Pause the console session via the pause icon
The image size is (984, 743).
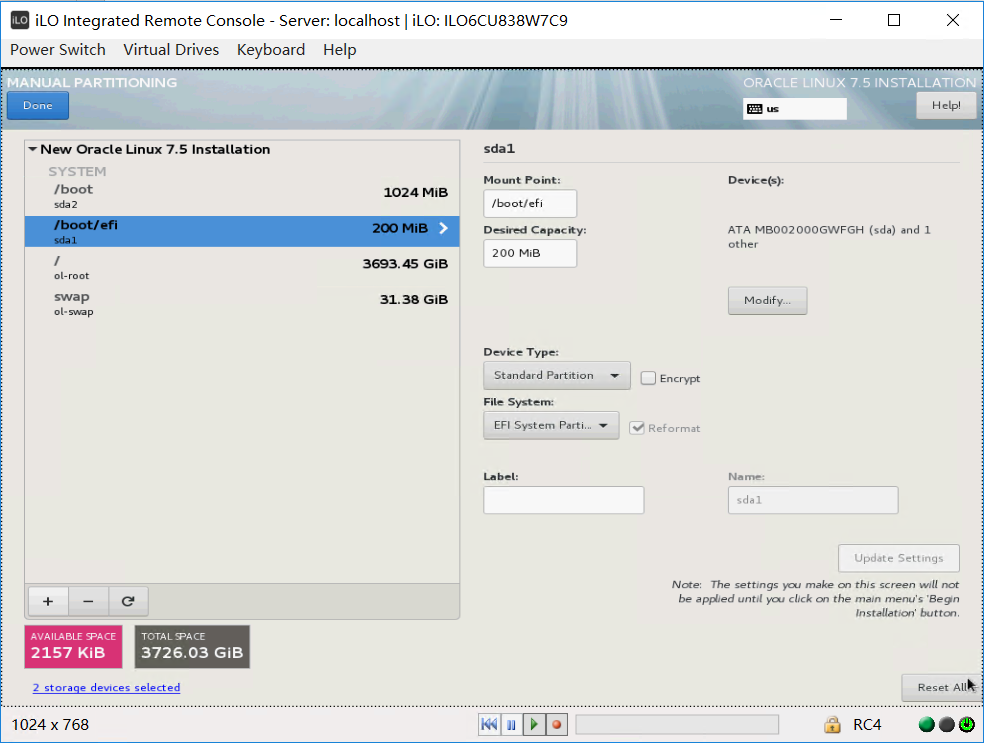pos(511,724)
